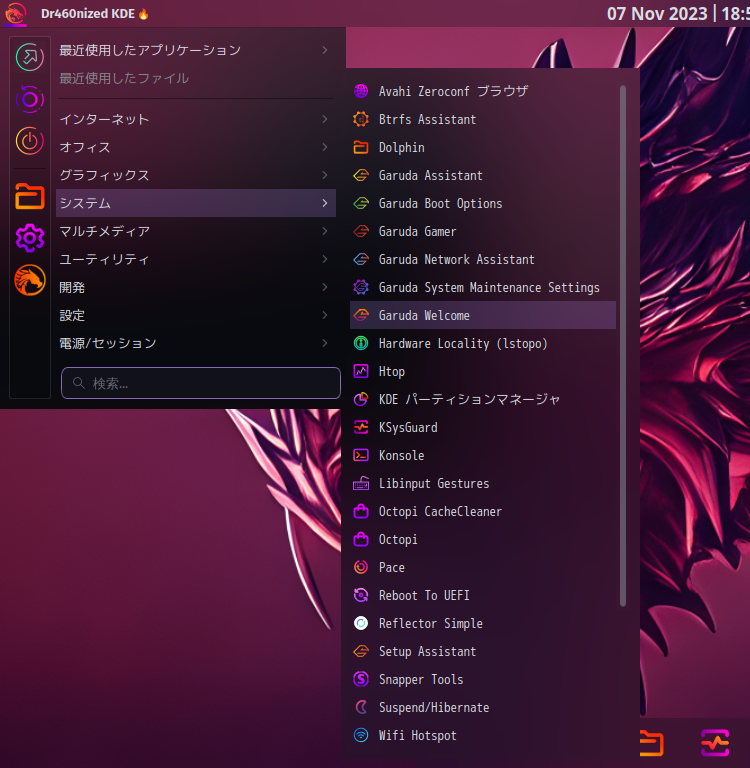Click the Octopi CacheCleaner bag icon
This screenshot has height=768, width=750.
pyautogui.click(x=361, y=511)
